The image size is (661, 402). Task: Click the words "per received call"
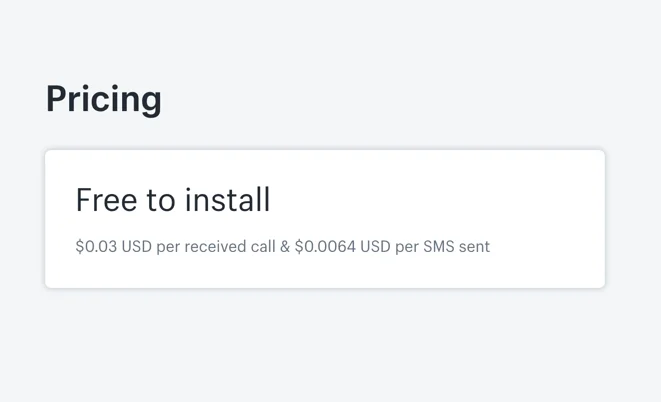tap(216, 246)
